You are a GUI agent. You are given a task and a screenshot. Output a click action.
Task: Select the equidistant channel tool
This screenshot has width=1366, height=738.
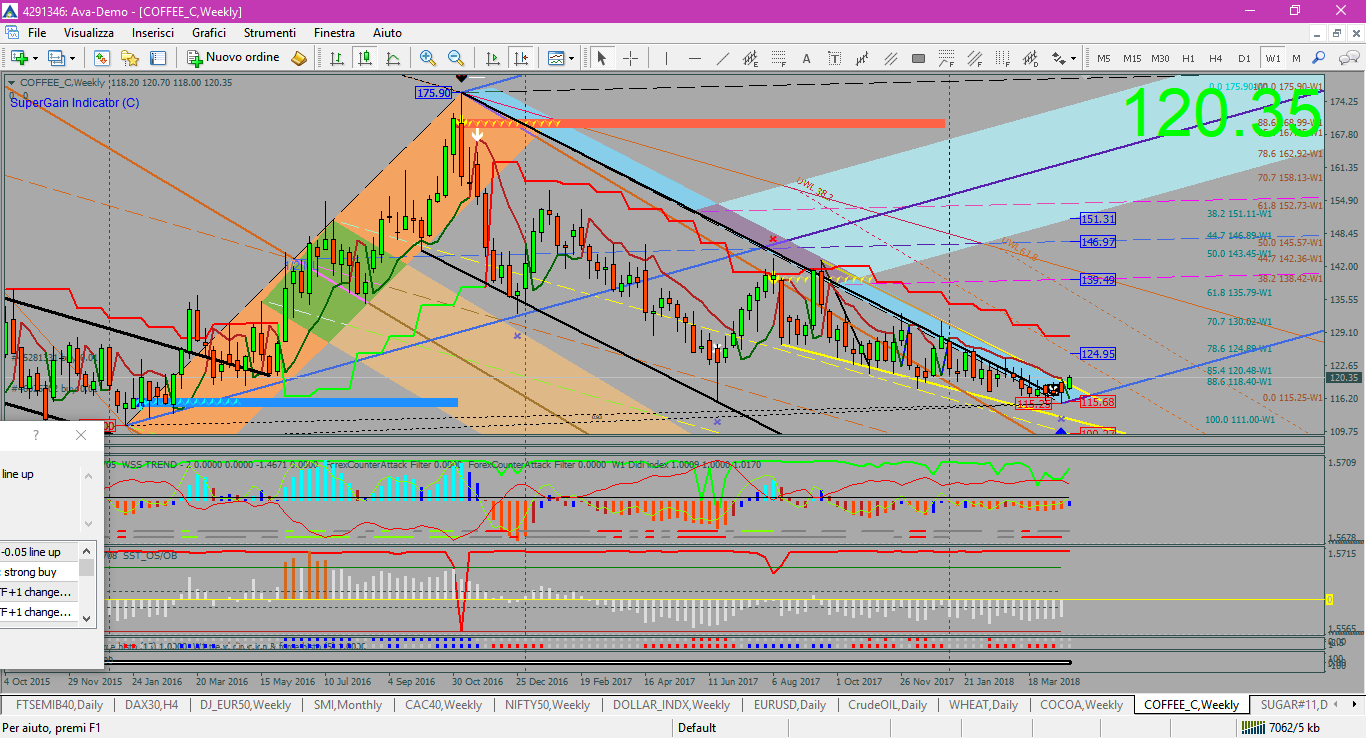tap(750, 58)
